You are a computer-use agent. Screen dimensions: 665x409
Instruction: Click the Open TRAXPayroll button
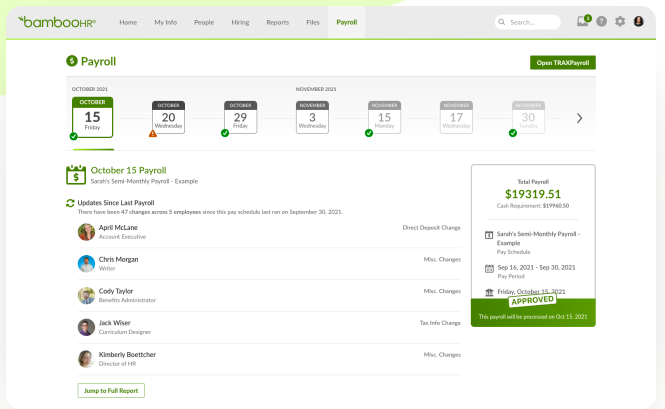(563, 62)
